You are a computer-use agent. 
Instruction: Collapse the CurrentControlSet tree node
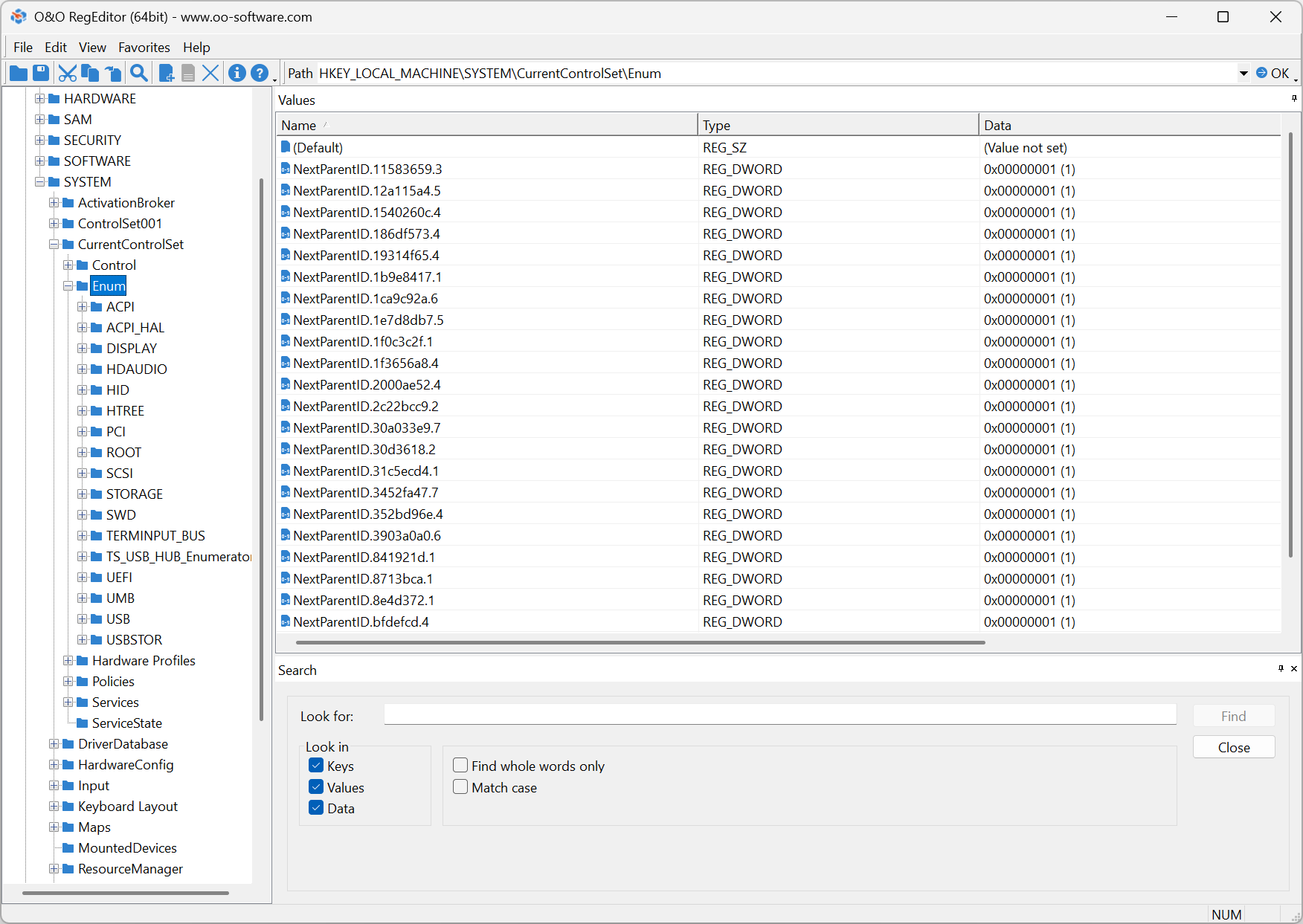coord(54,245)
